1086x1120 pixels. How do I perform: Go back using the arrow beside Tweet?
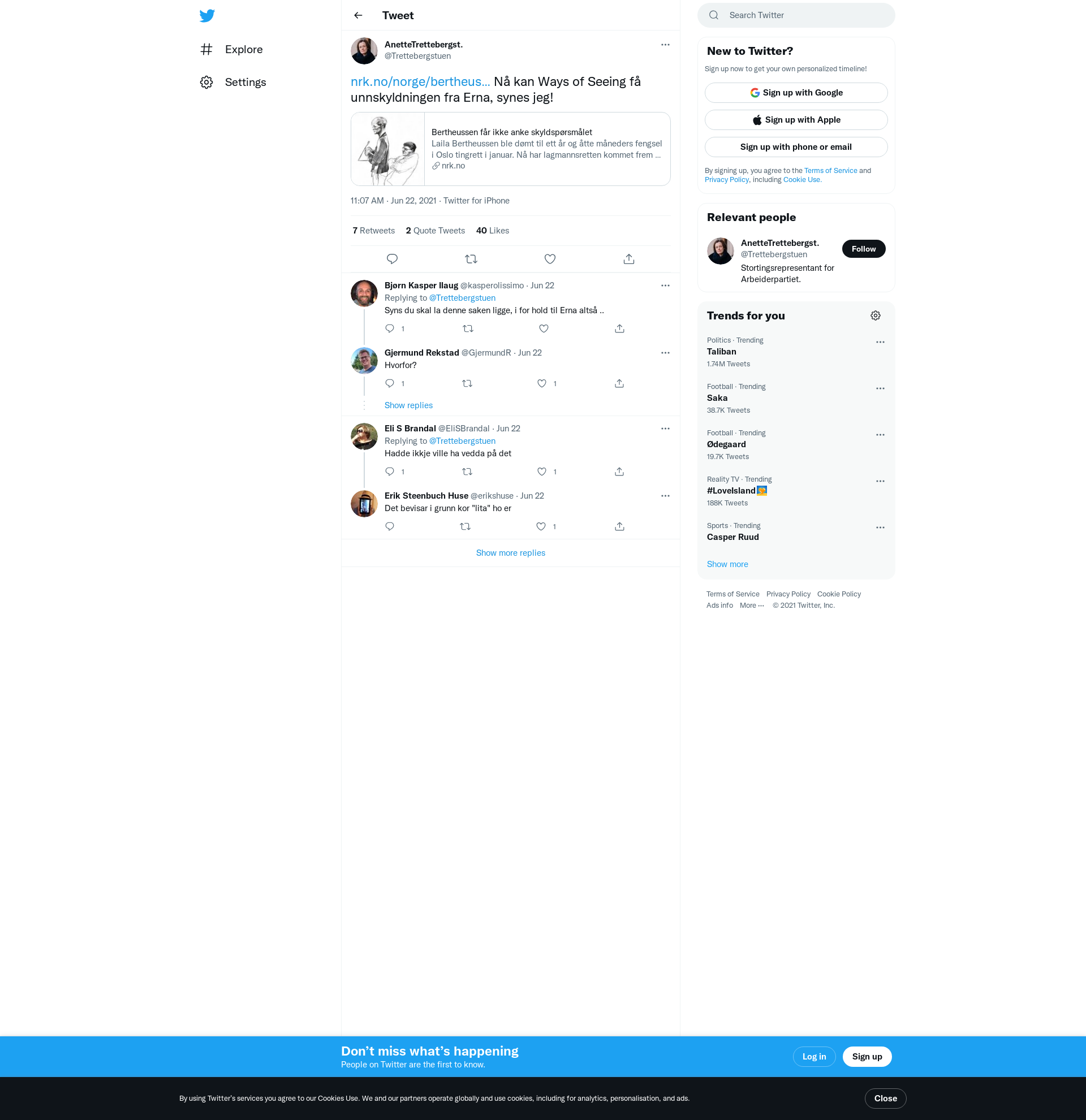(359, 15)
